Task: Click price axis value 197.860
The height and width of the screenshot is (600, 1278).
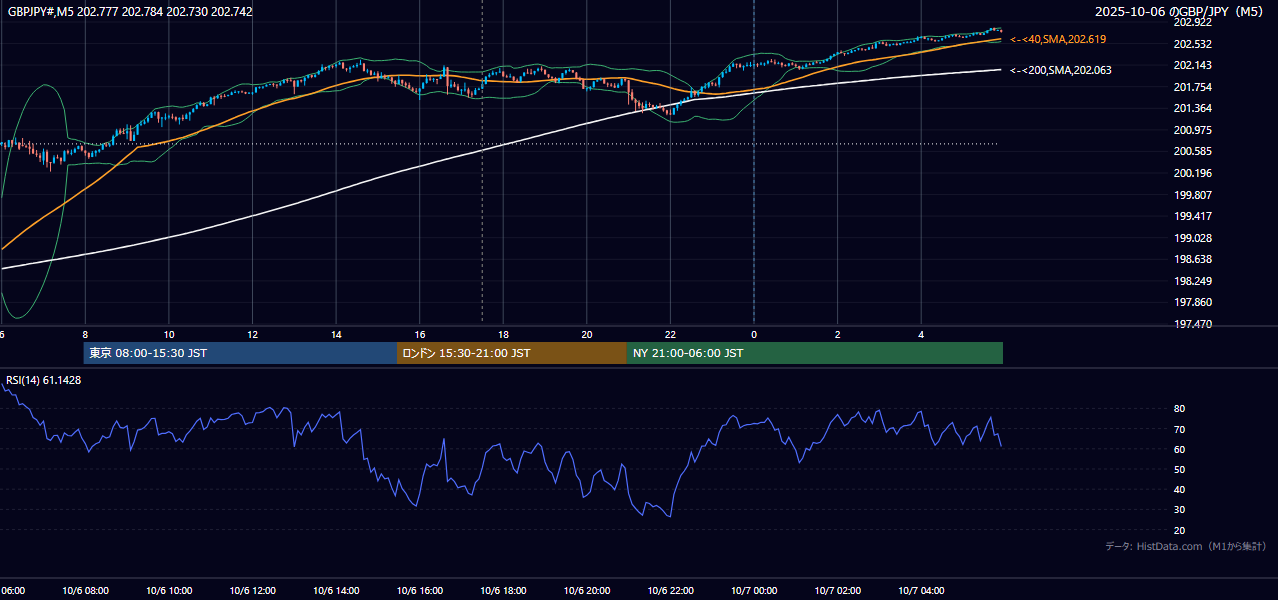Action: (x=1192, y=302)
